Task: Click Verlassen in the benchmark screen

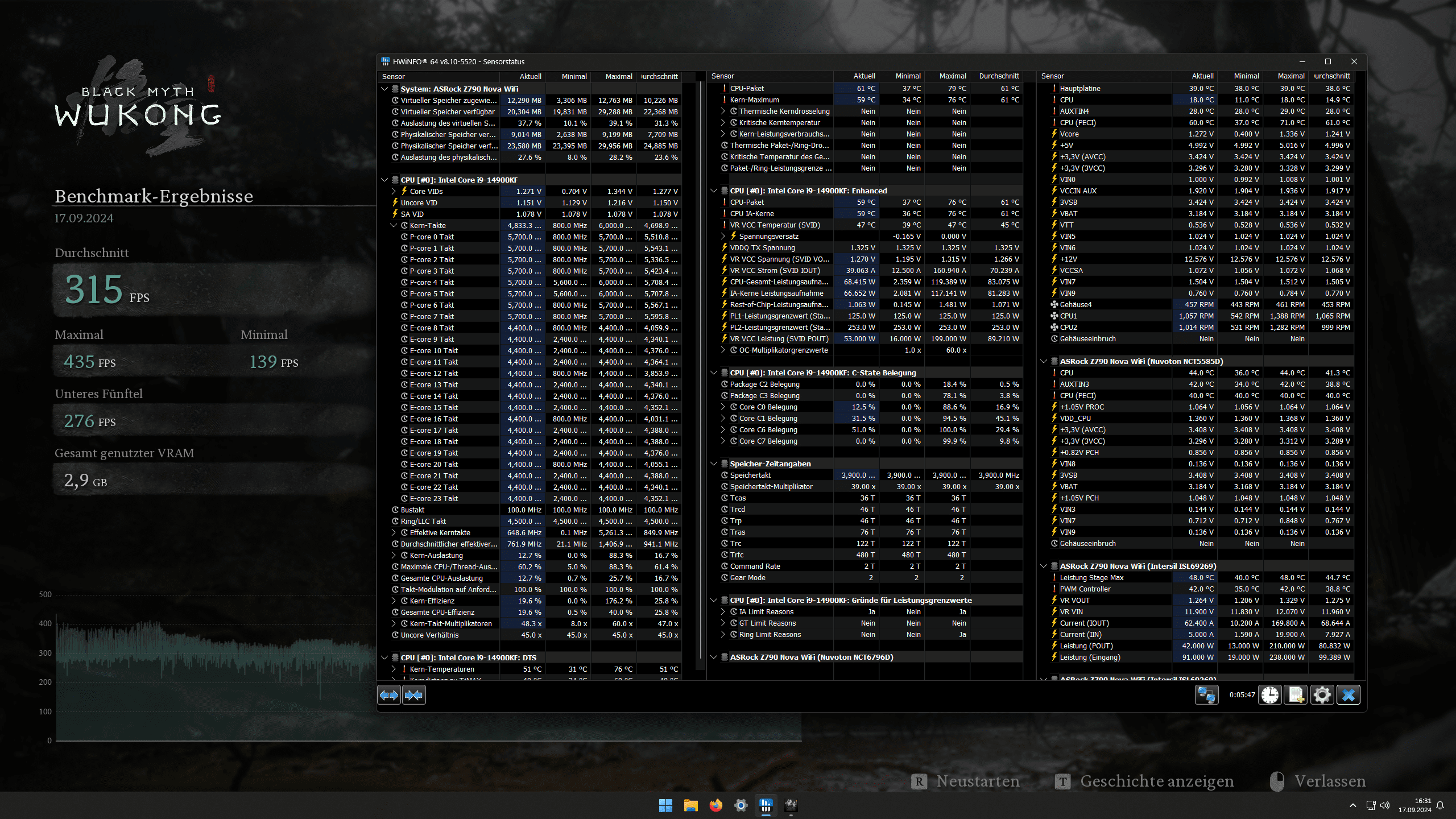Action: pyautogui.click(x=1318, y=781)
